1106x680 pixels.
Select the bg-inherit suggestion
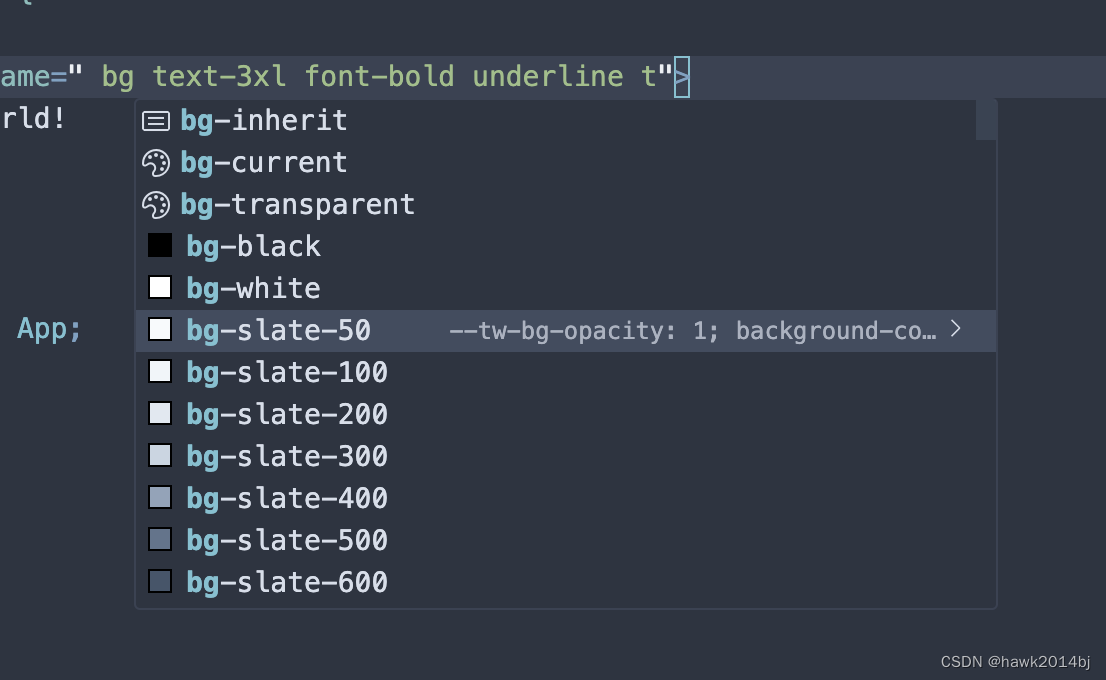(x=566, y=121)
